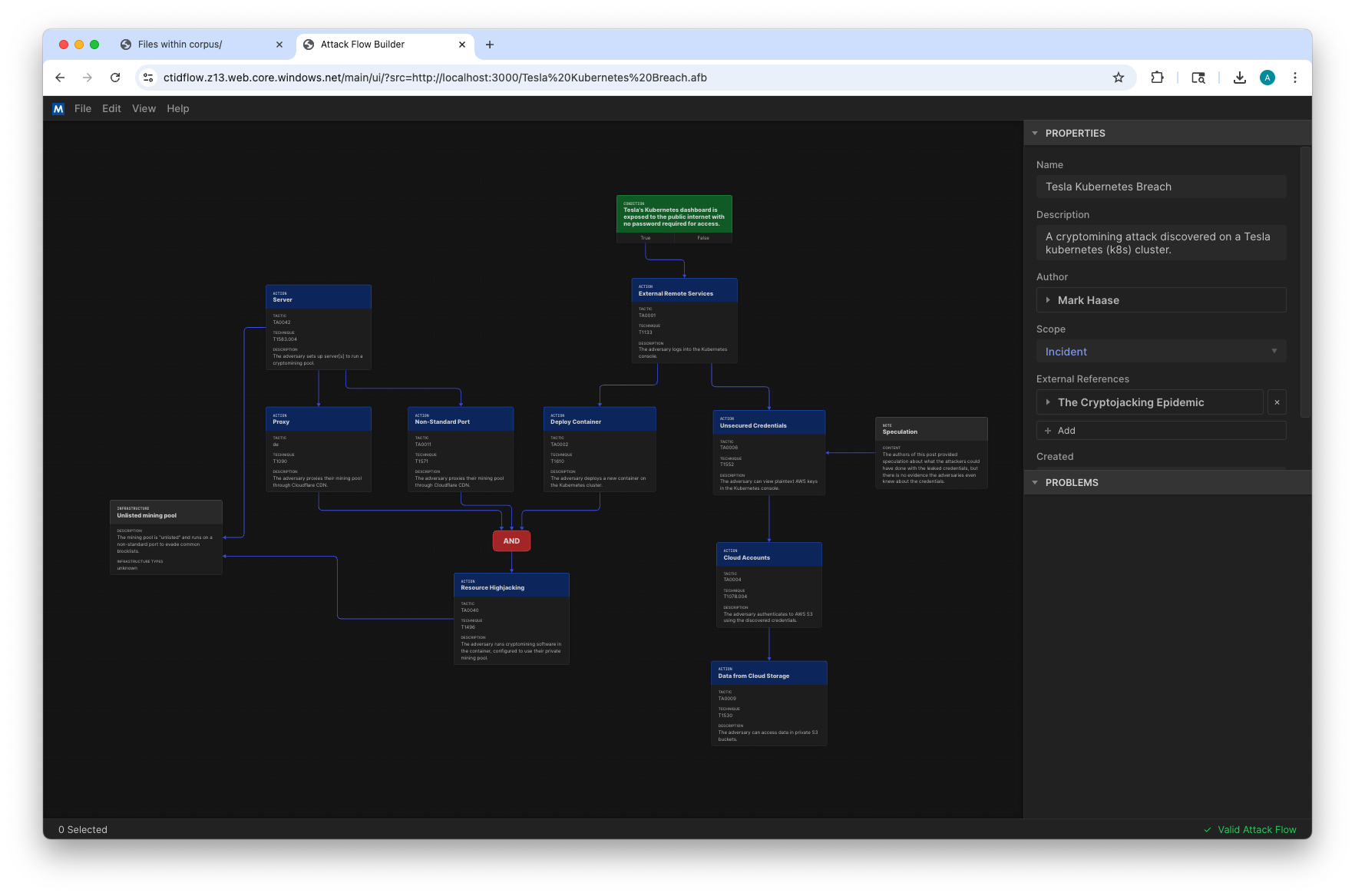Open the File menu
This screenshot has height=896, width=1355.
tap(83, 109)
